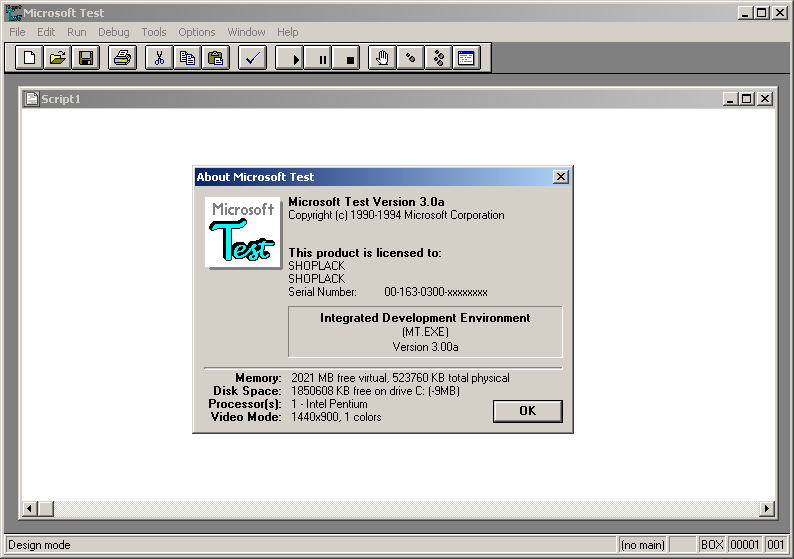Screen dimensions: 794x559
Task: Click the Disk Space value '1850608 KB free'
Action: pos(331,391)
